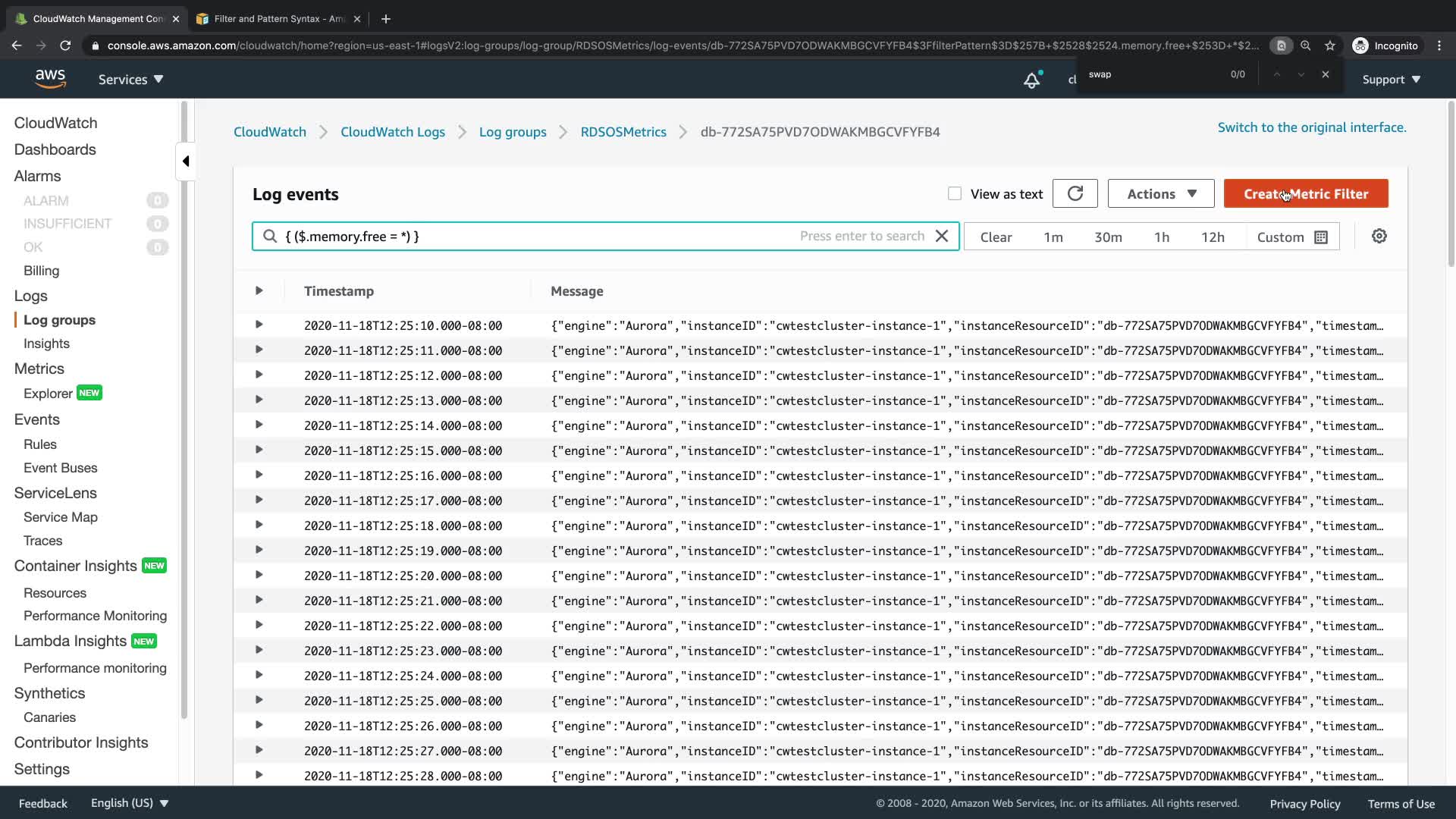1456x819 pixels.
Task: Open the Services dropdown menu
Action: (x=130, y=80)
